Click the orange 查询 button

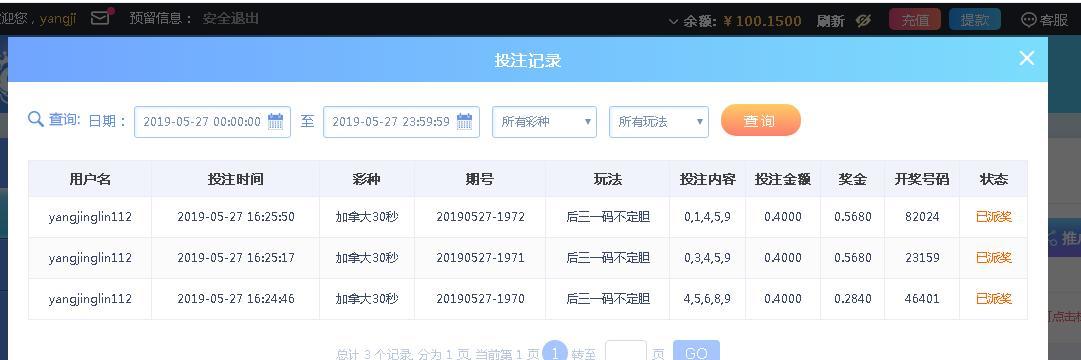point(760,121)
